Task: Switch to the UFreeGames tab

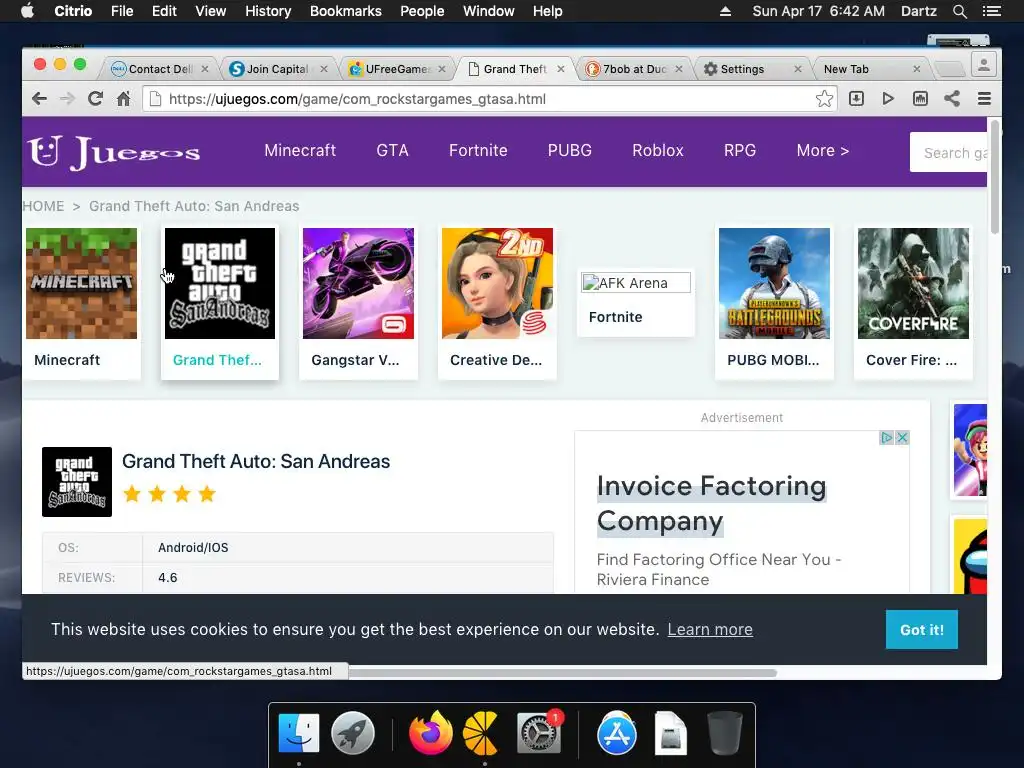Action: [397, 69]
